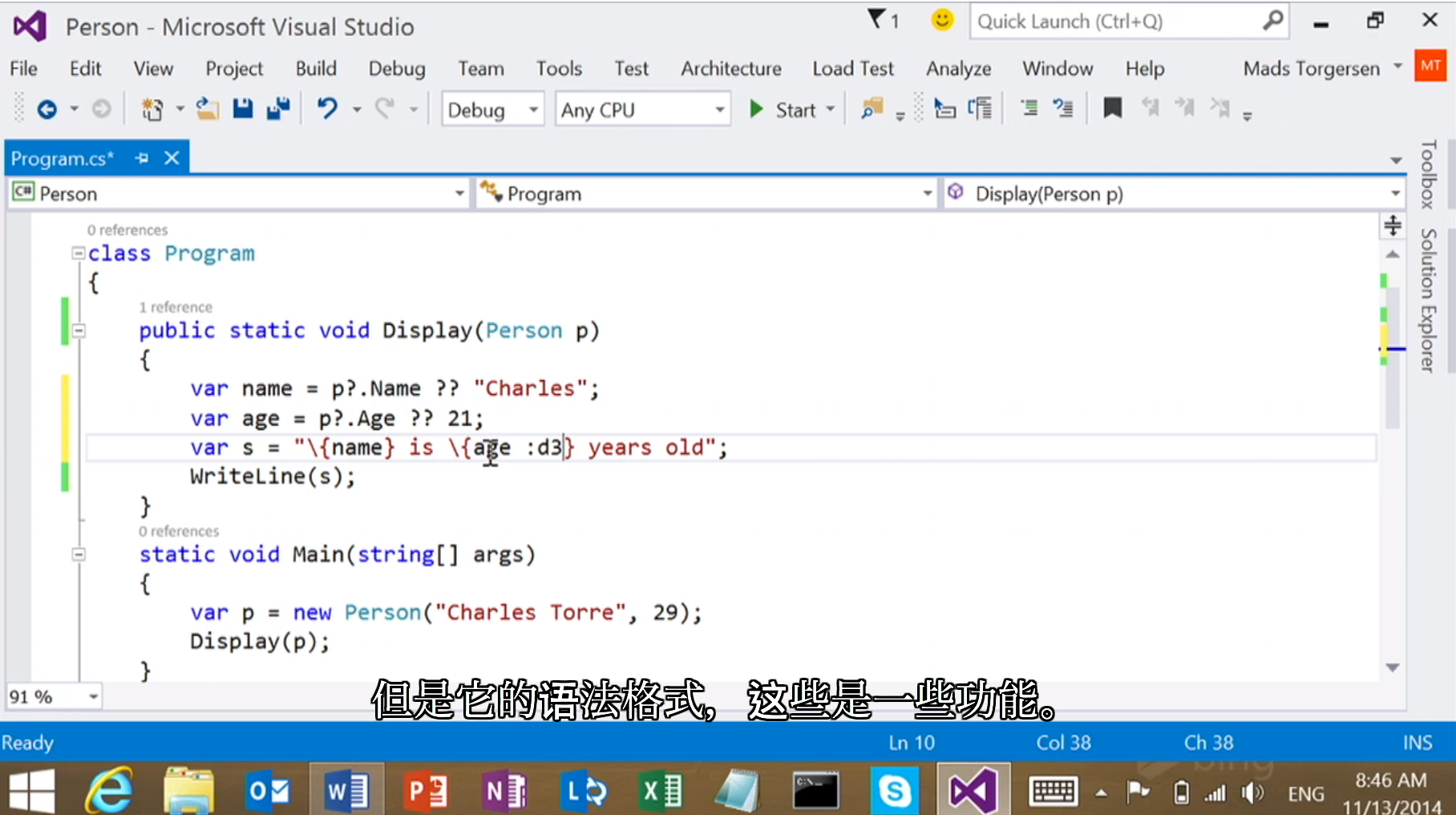Click the Undo arrow icon
This screenshot has width=1456, height=815.
pos(327,108)
